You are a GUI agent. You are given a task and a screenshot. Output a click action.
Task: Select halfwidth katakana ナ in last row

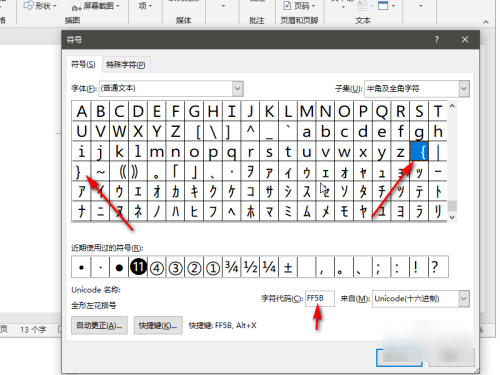[81, 211]
